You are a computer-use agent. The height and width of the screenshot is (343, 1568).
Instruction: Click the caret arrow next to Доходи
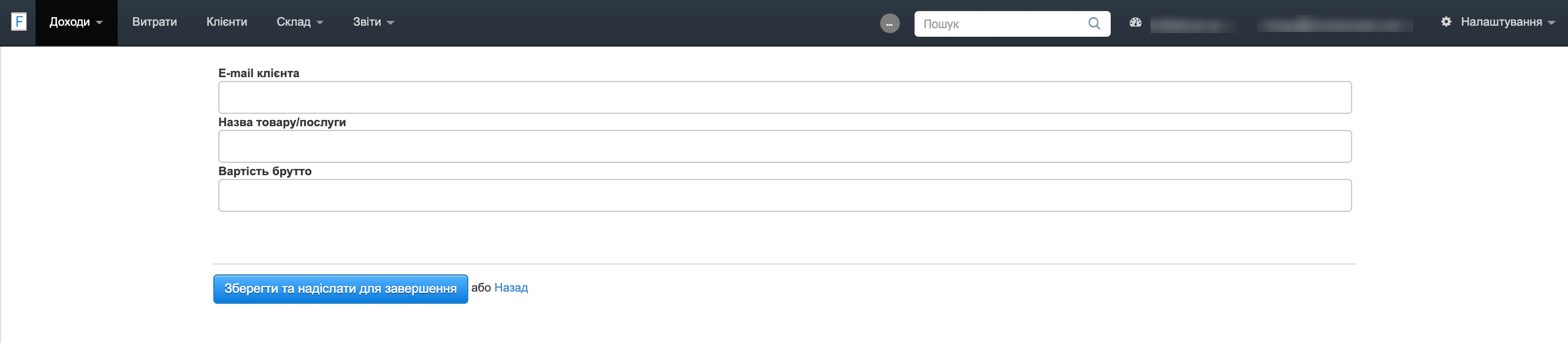pyautogui.click(x=99, y=23)
